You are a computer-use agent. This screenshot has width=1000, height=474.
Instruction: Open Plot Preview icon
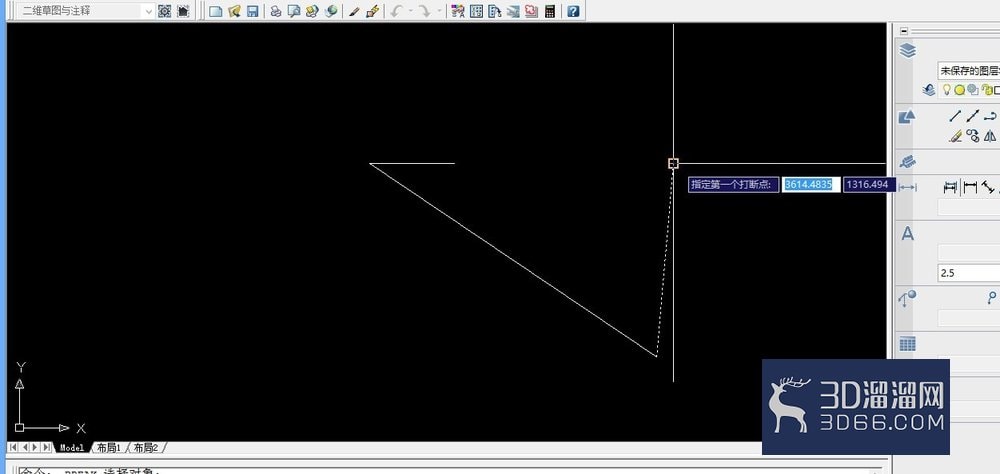[293, 11]
